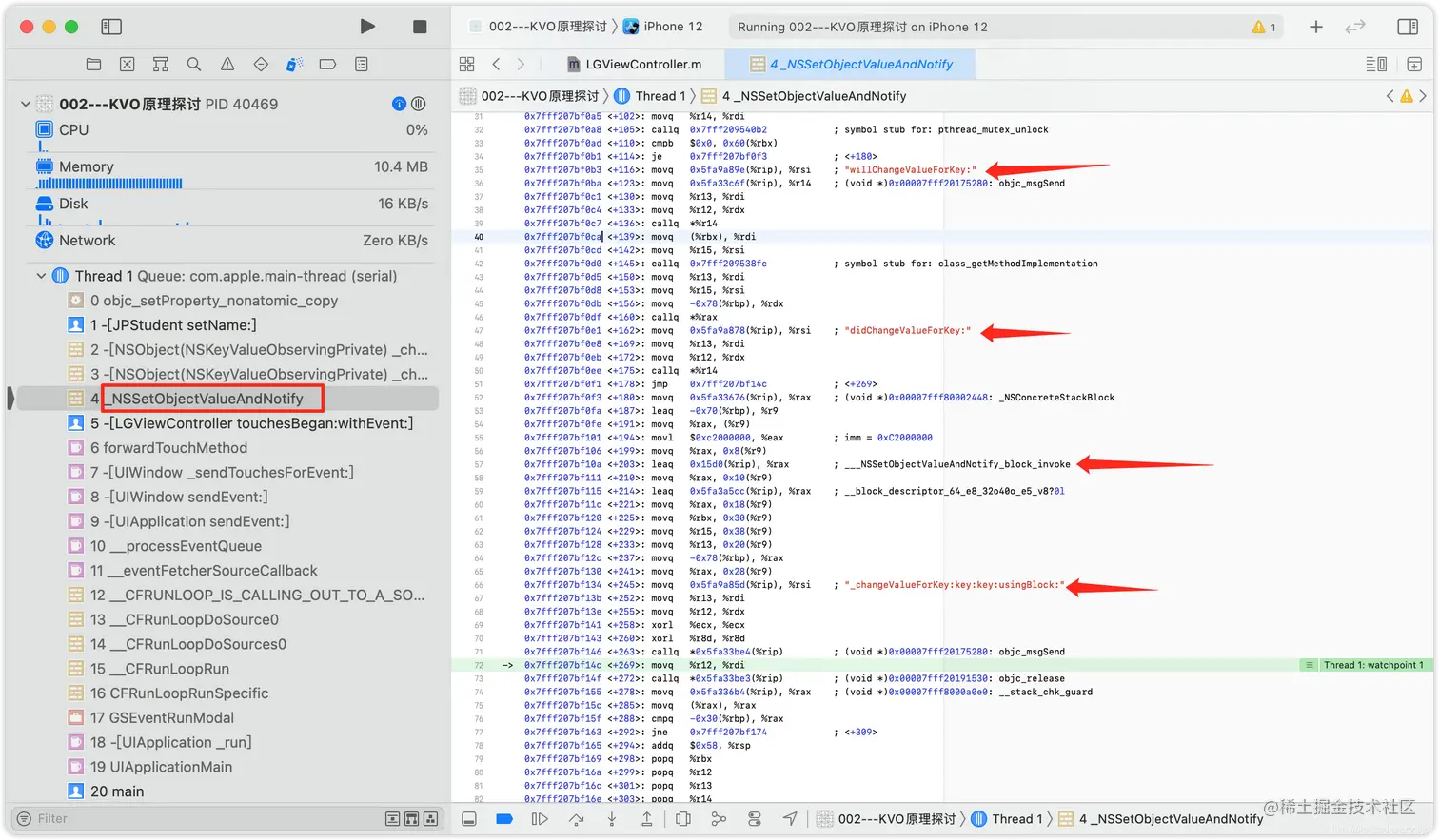The width and height of the screenshot is (1439, 840).
Task: Click the blue process view options icon
Action: 399,104
